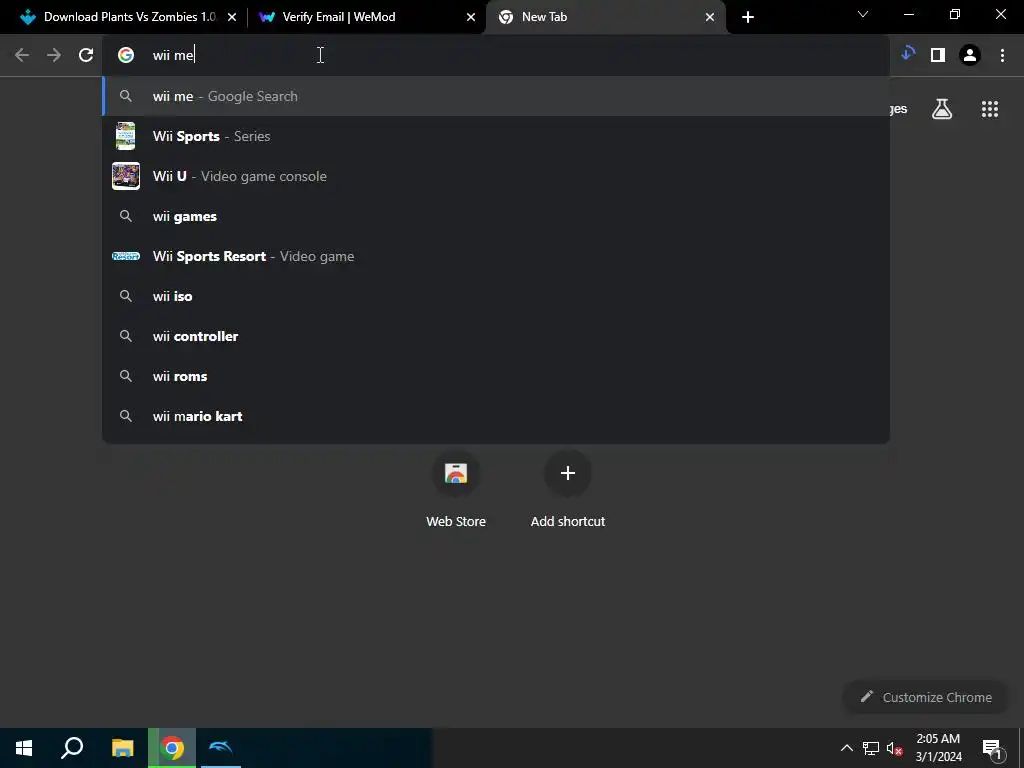Open the clock showing 2:05 AM
Viewport: 1024px width, 768px height.
click(938, 748)
